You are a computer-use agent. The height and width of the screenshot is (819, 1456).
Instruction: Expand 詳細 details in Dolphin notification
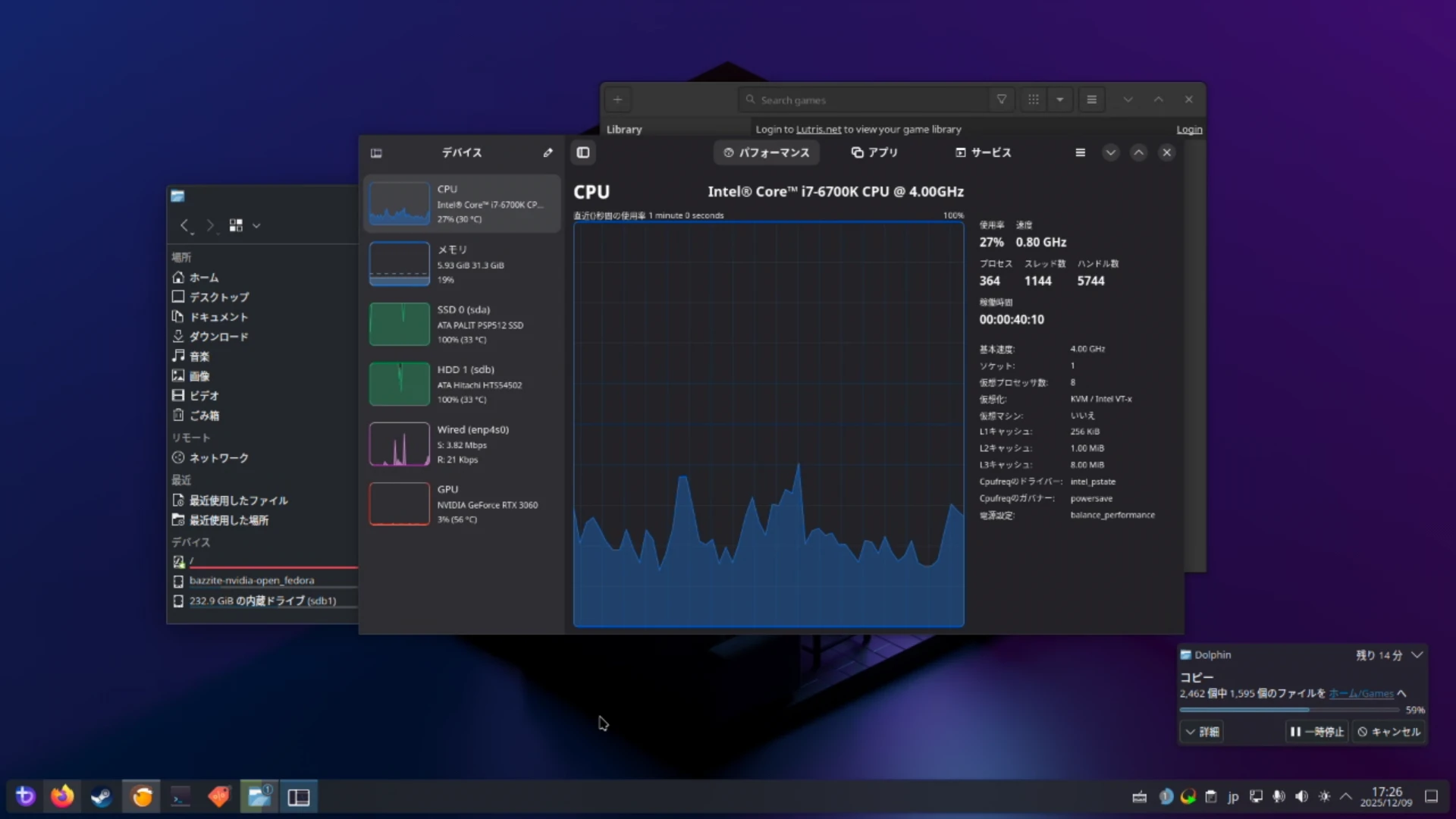1202,732
